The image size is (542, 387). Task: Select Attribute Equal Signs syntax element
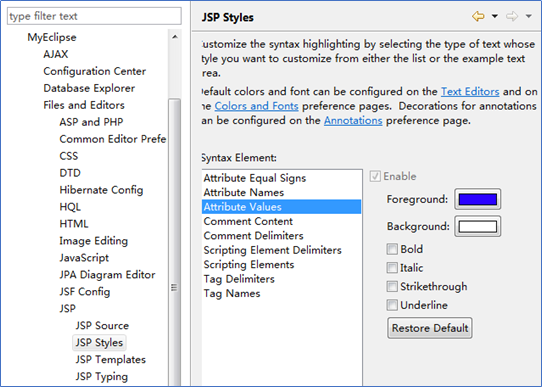[281, 178]
